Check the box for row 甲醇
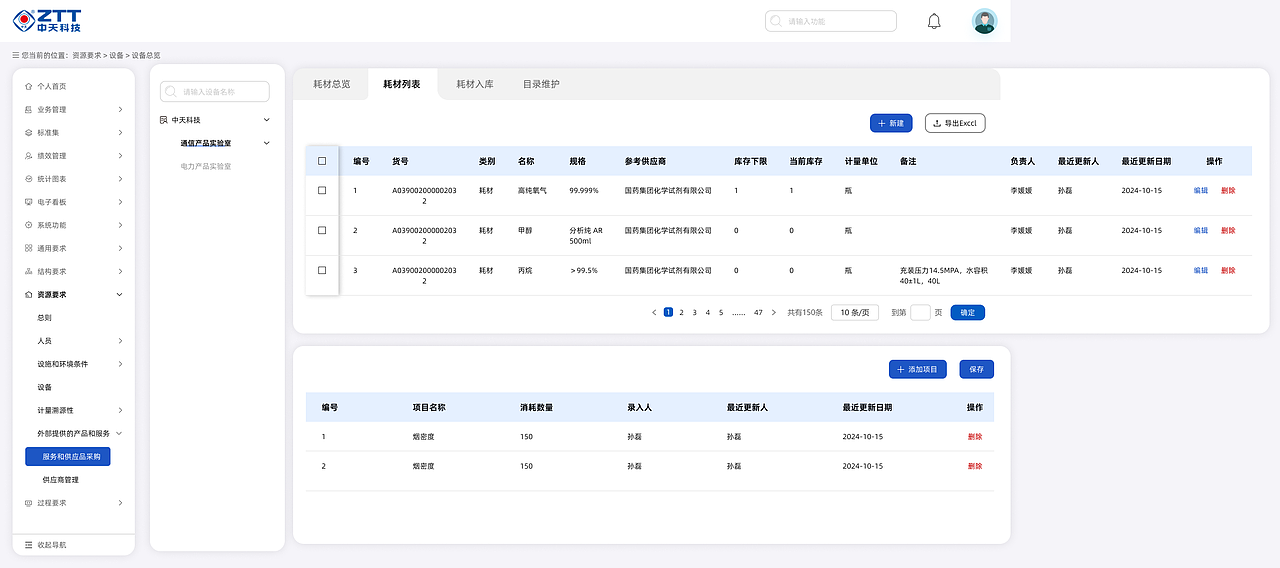Viewport: 1280px width, 568px height. pyautogui.click(x=322, y=230)
